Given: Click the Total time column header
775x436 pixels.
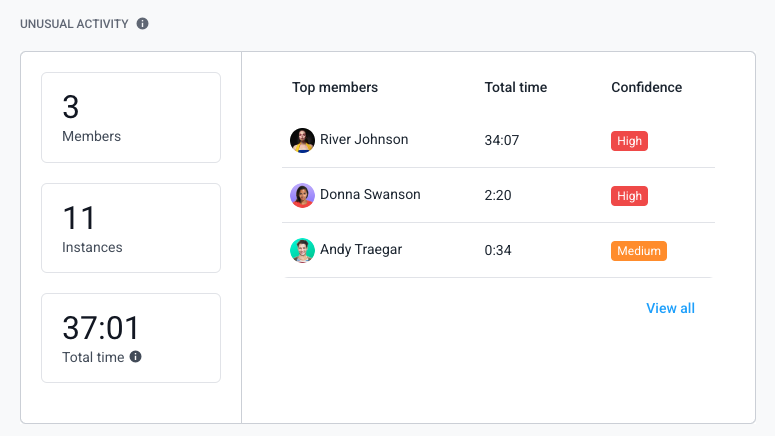Looking at the screenshot, I should tap(516, 87).
